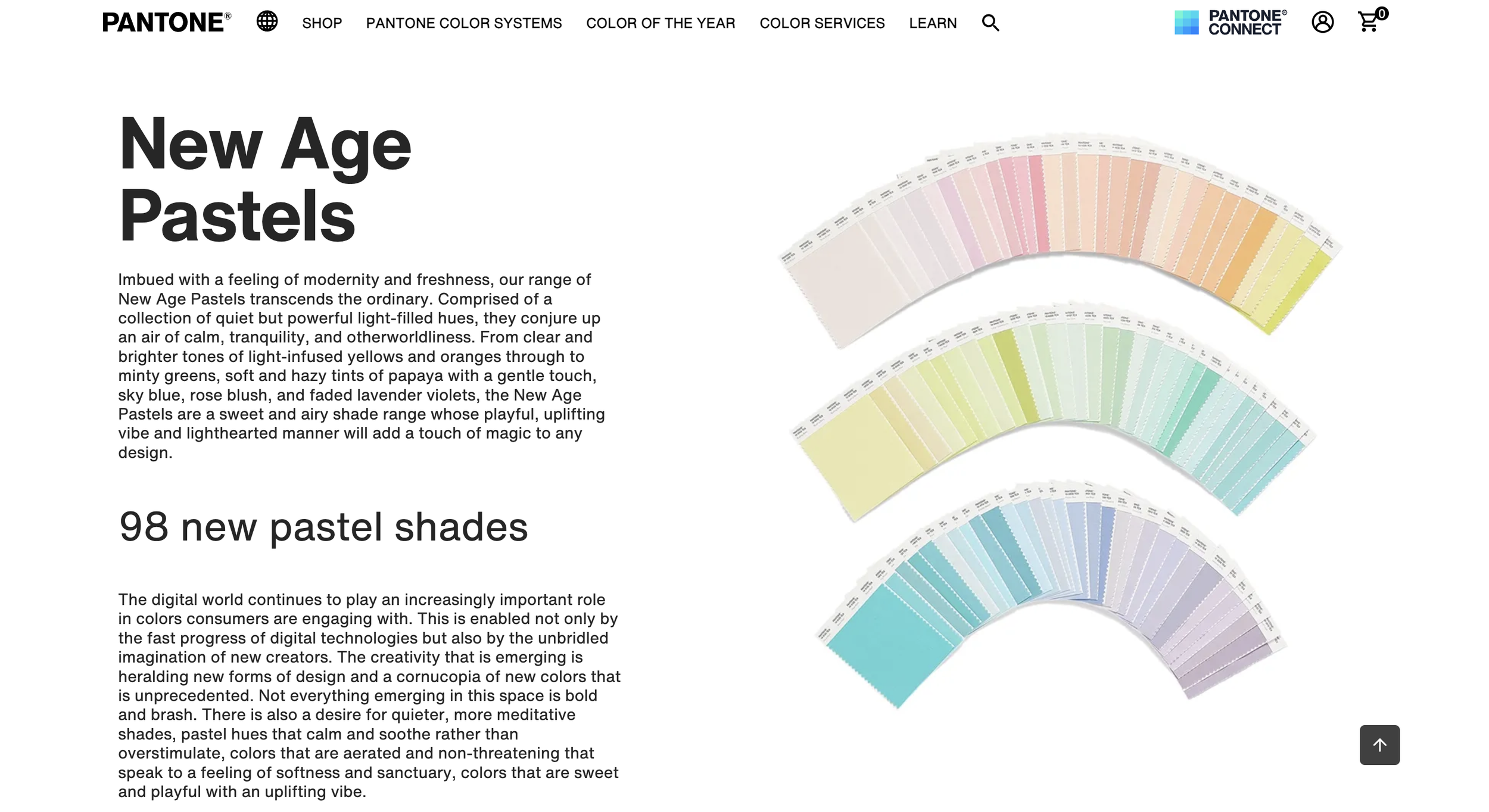
Task: Expand the Color Services menu
Action: coord(821,23)
